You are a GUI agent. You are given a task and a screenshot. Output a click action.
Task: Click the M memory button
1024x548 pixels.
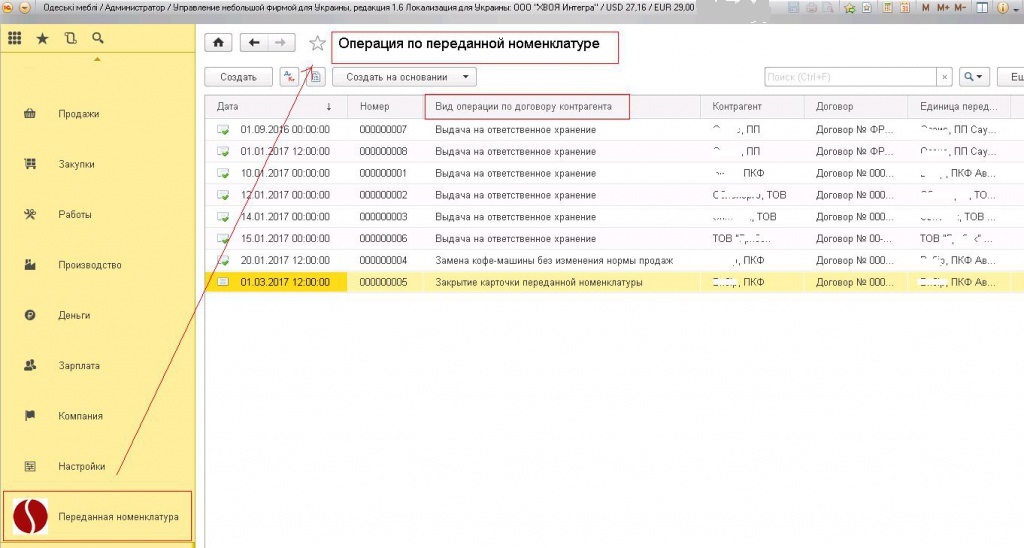[x=926, y=8]
